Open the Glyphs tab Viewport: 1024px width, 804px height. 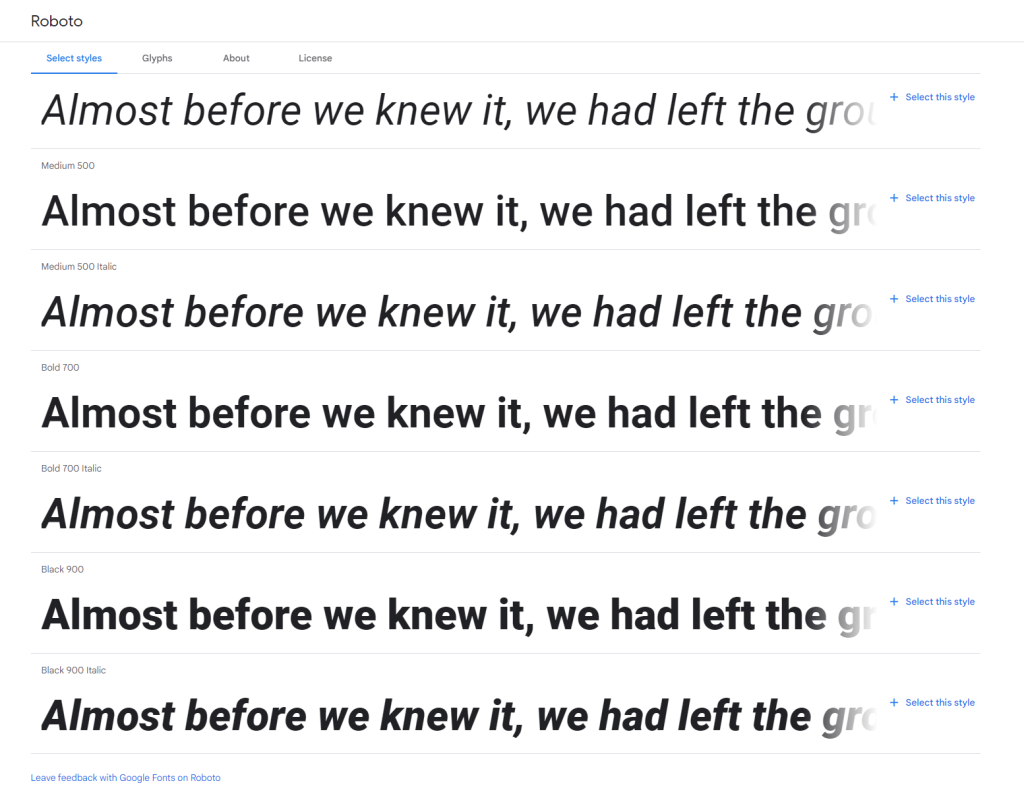point(157,58)
